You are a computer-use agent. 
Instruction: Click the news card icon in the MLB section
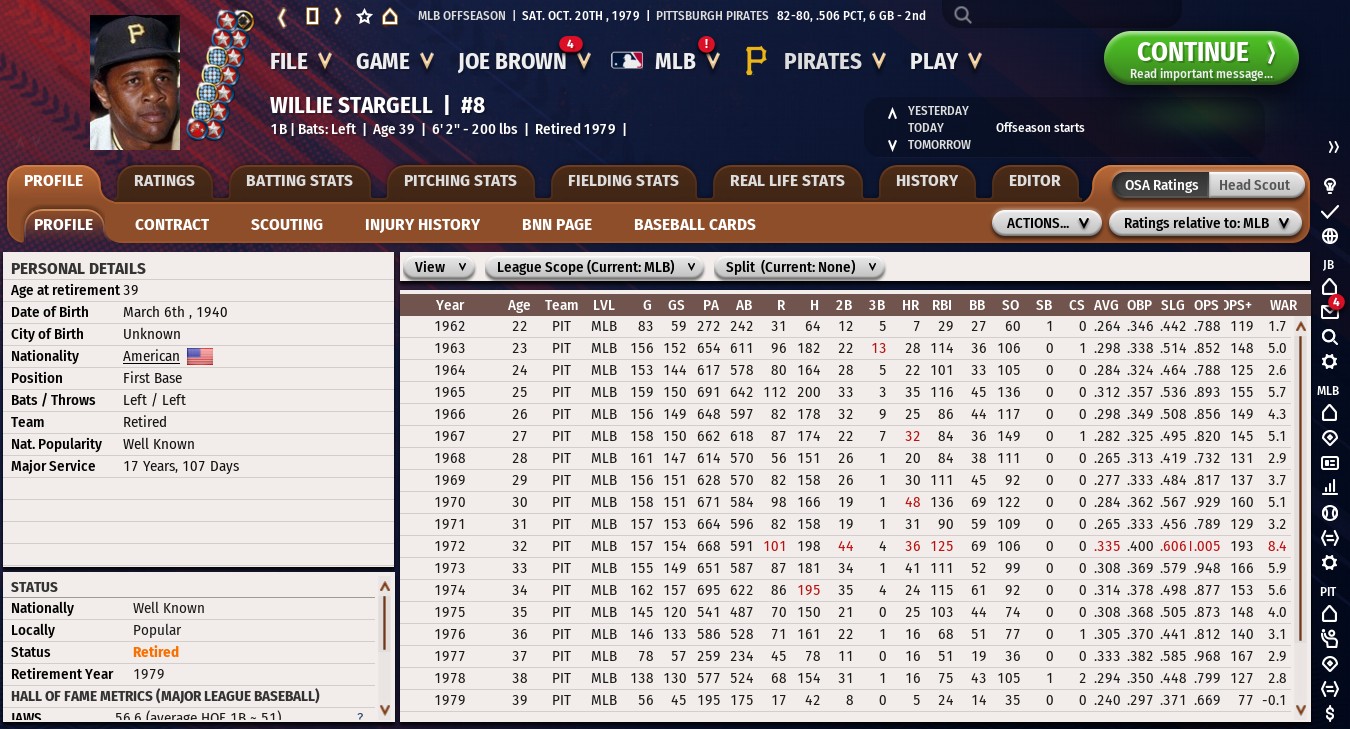pos(1330,463)
